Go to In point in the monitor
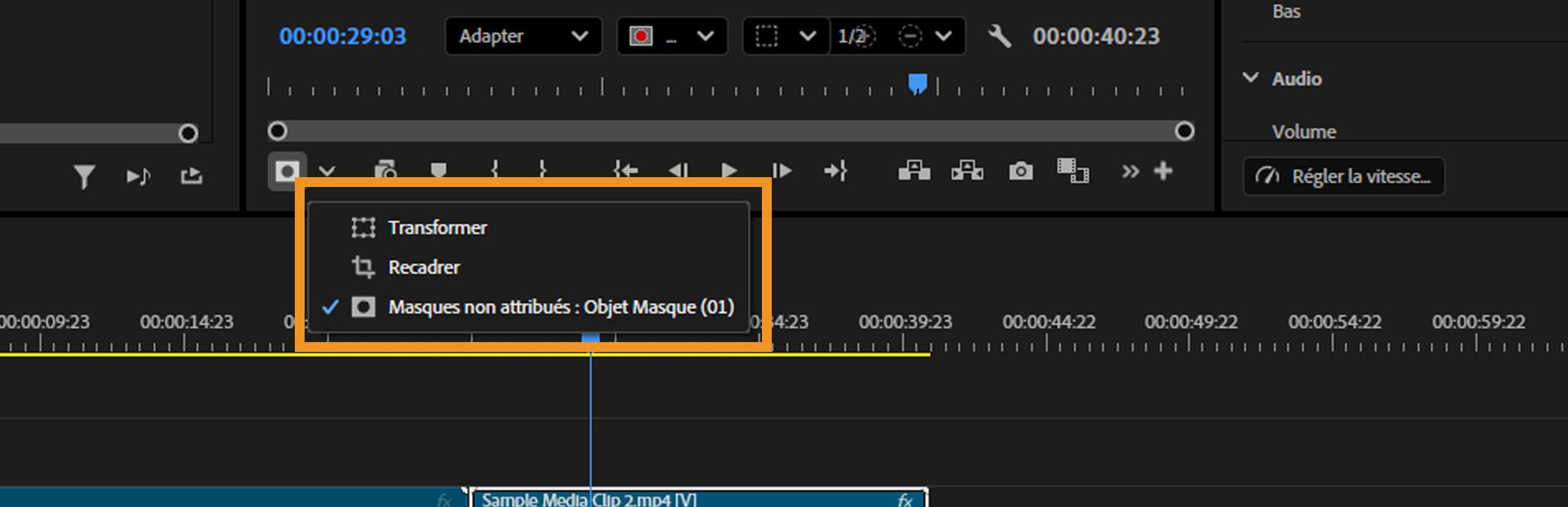Viewport: 1568px width, 507px height. pos(626,171)
